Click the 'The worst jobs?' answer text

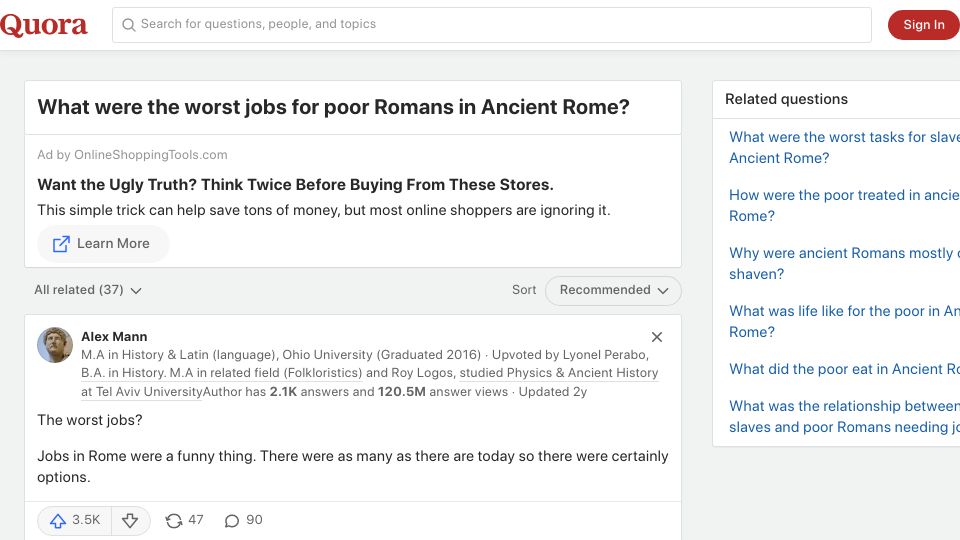[x=89, y=420]
